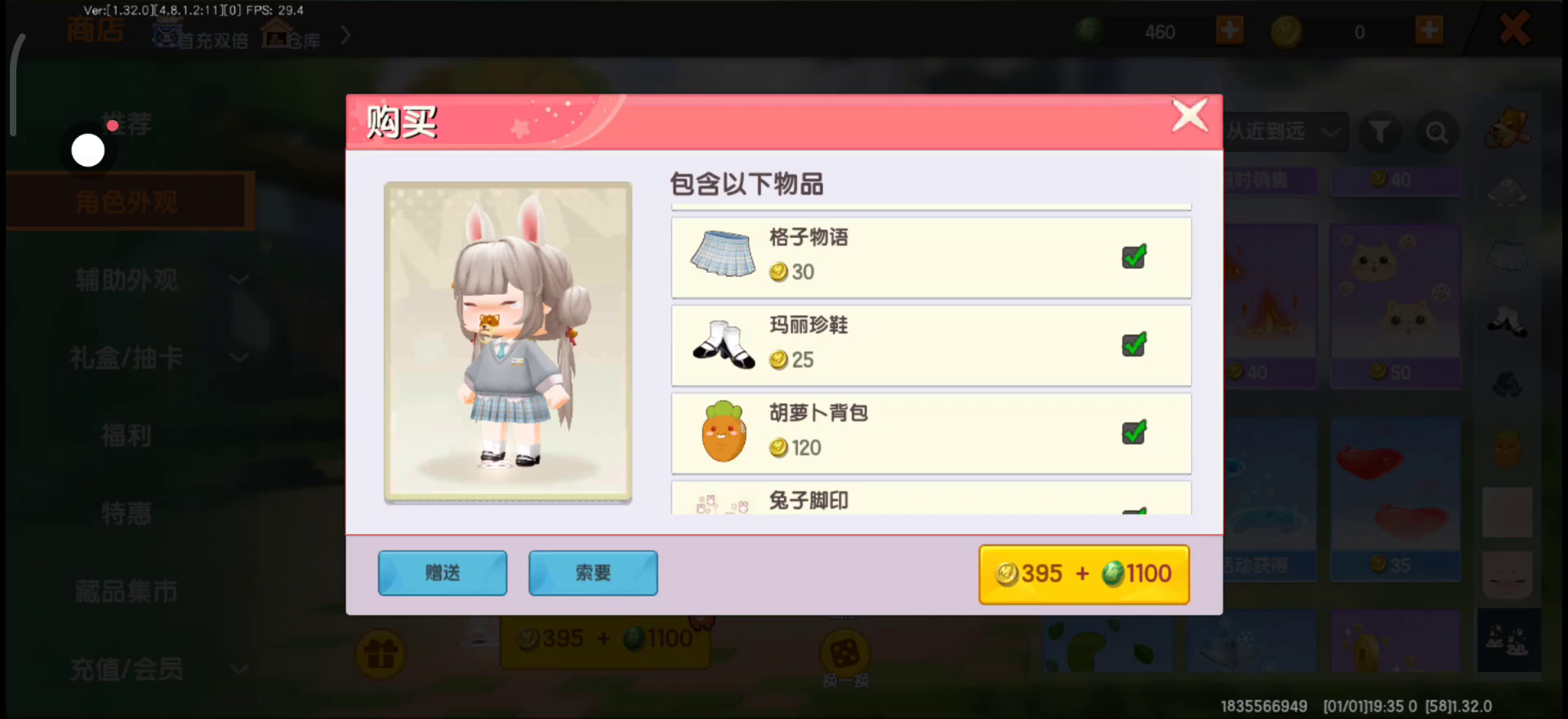Click the orange gift box icon

[x=381, y=654]
